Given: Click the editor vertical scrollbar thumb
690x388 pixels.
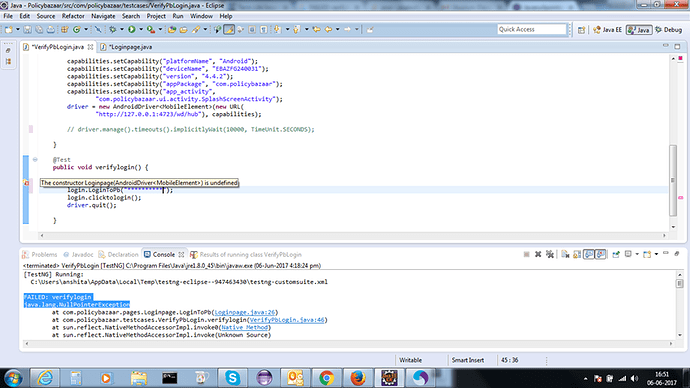Looking at the screenshot, I should click(673, 180).
